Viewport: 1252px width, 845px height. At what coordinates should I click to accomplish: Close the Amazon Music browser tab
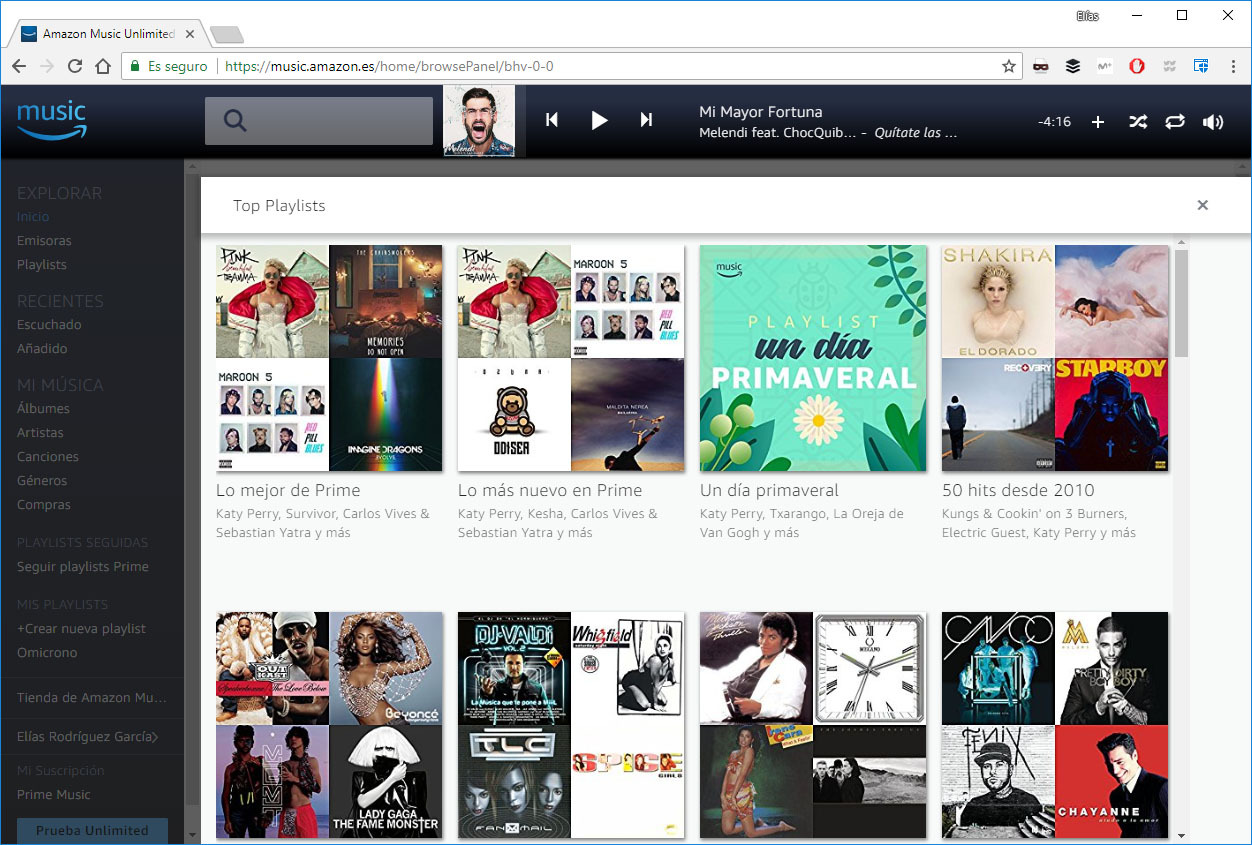coord(190,34)
